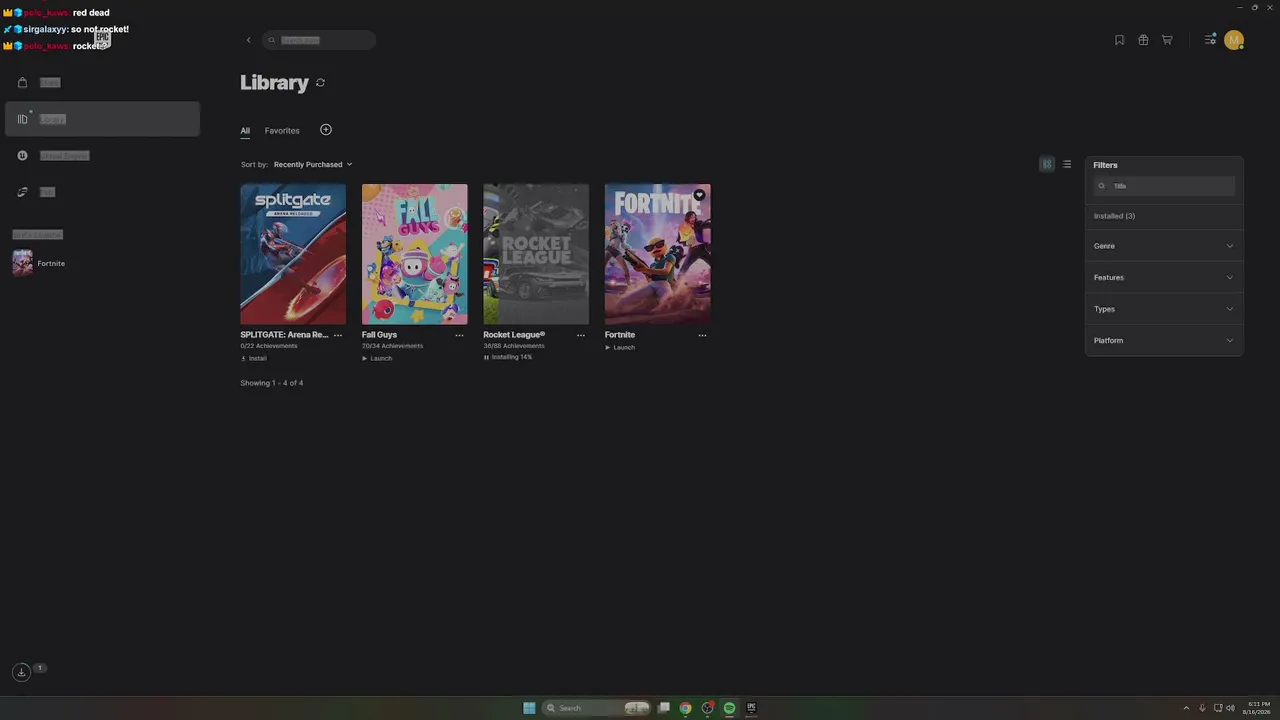Open microphone icon in system tray
Viewport: 1280px width, 720px height.
pyautogui.click(x=1202, y=708)
